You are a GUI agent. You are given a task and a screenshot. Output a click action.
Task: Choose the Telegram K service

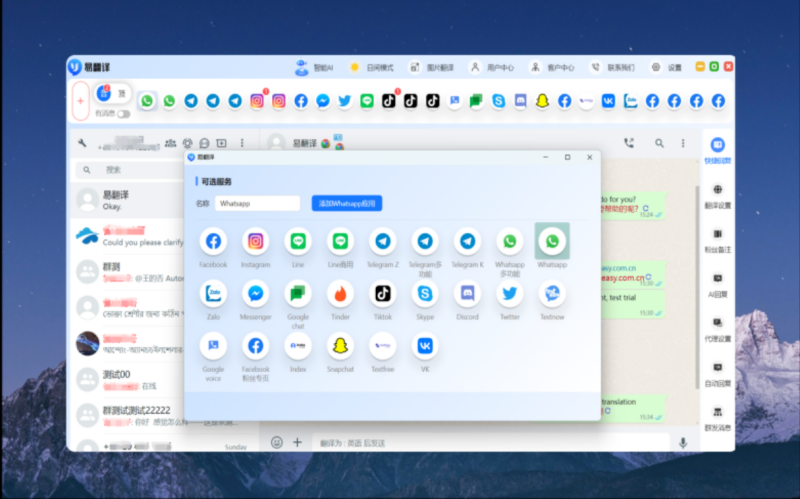[x=467, y=242]
